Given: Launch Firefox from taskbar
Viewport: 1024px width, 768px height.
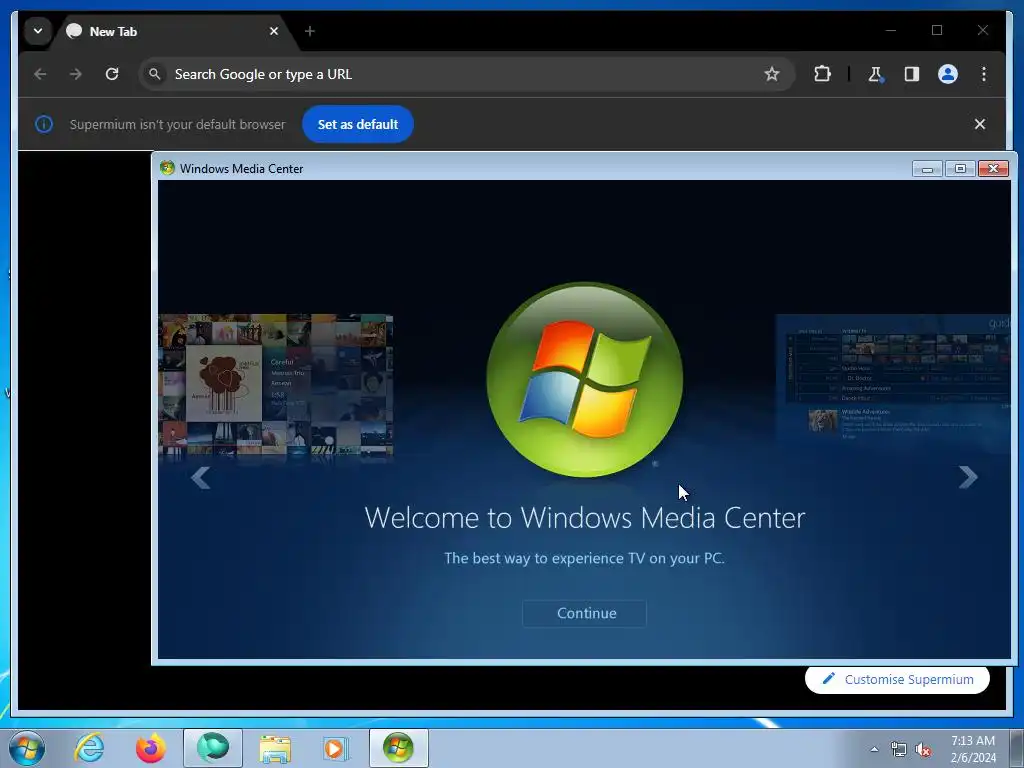Looking at the screenshot, I should click(x=151, y=748).
